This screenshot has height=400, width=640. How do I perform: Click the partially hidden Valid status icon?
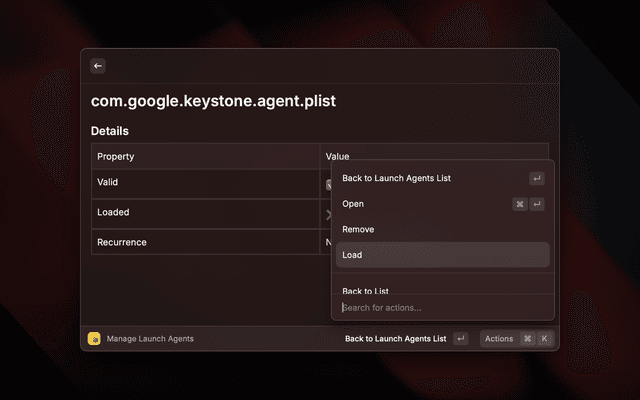click(x=328, y=184)
